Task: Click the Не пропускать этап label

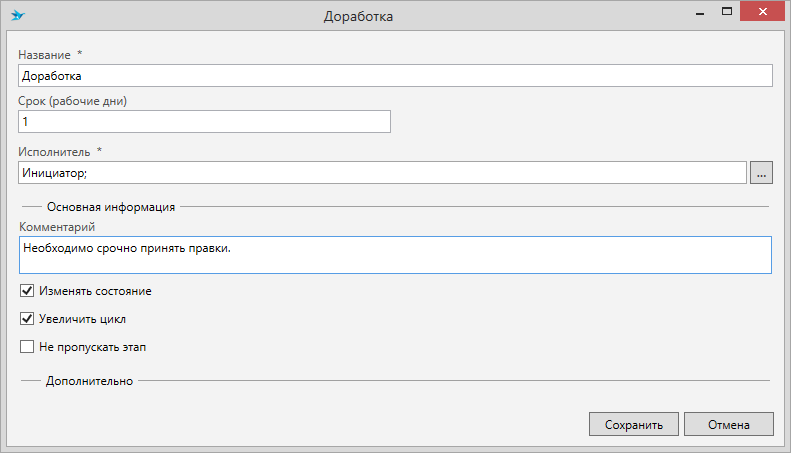Action: pyautogui.click(x=92, y=347)
